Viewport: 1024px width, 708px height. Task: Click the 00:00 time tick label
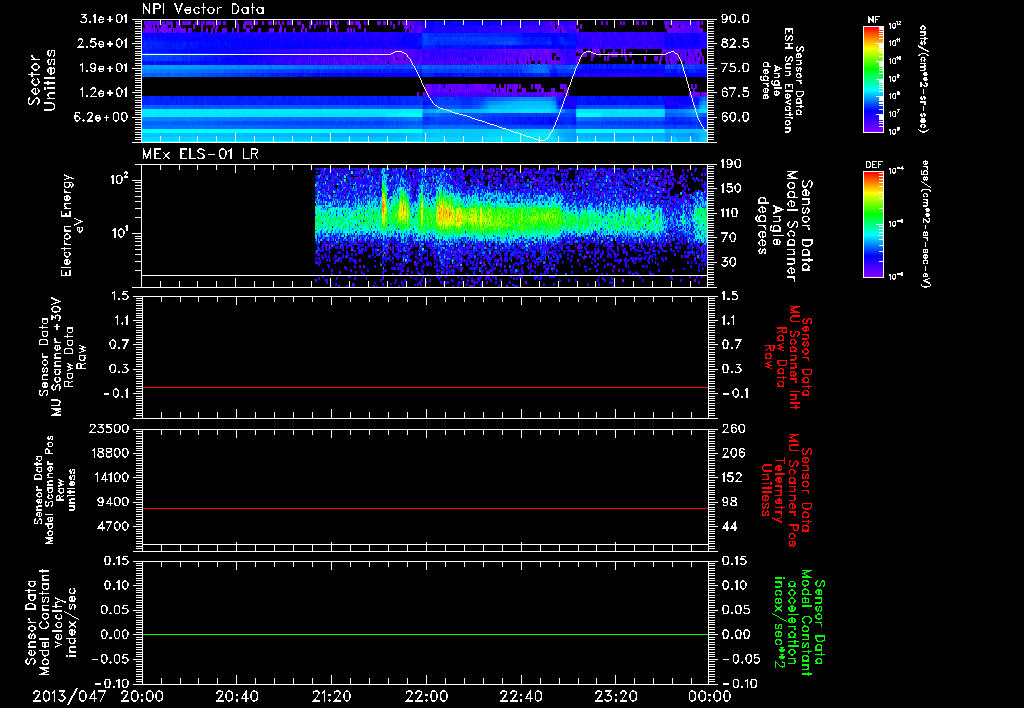[710, 696]
